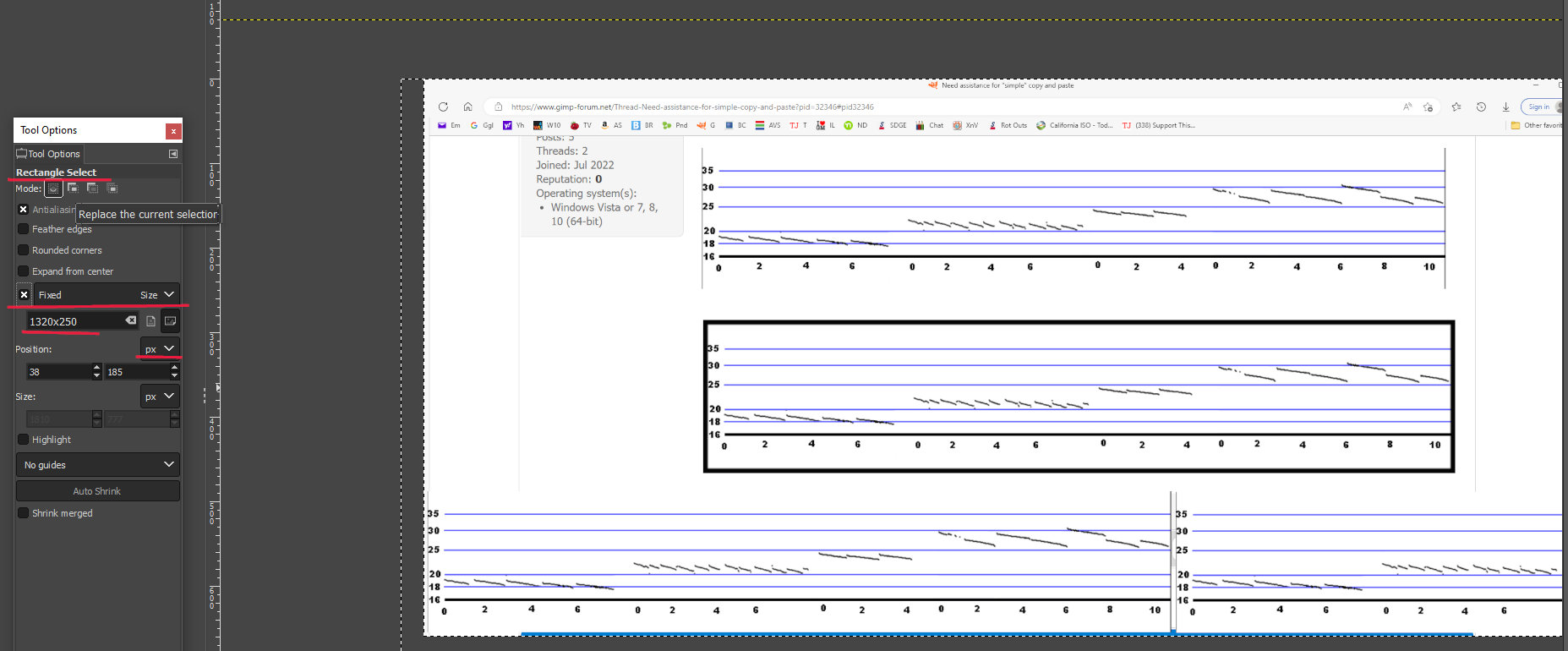
Task: Open the tool options panel menu arrow
Action: click(173, 154)
